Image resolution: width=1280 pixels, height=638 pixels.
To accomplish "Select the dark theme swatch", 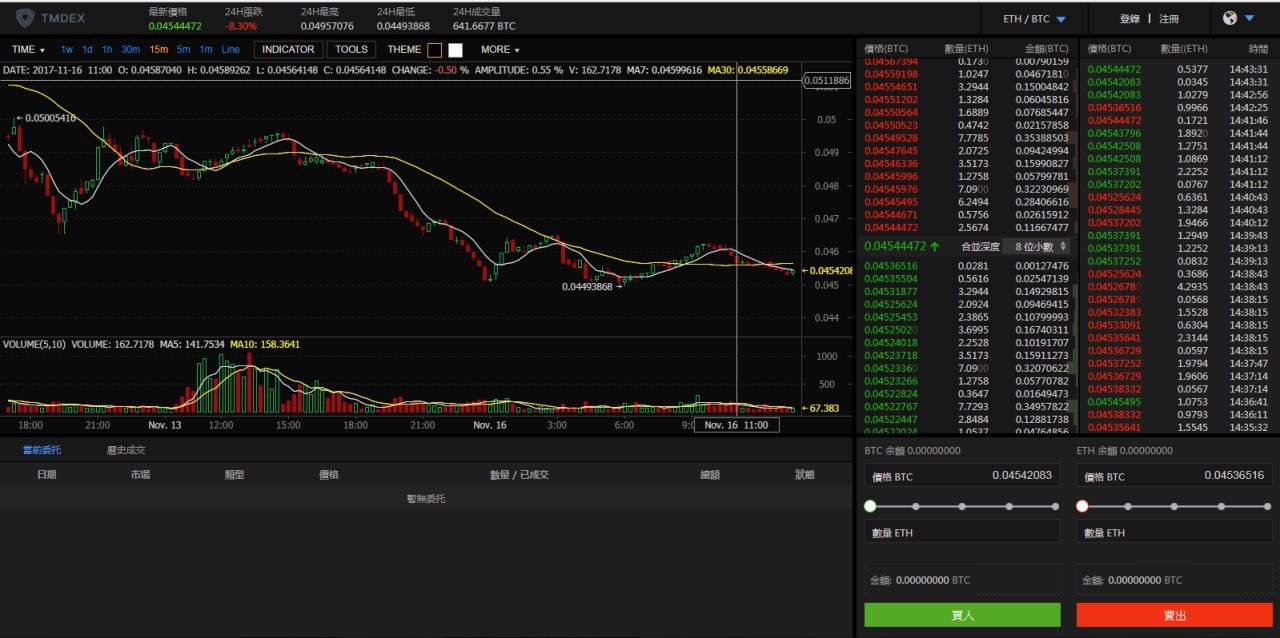I will click(x=434, y=49).
